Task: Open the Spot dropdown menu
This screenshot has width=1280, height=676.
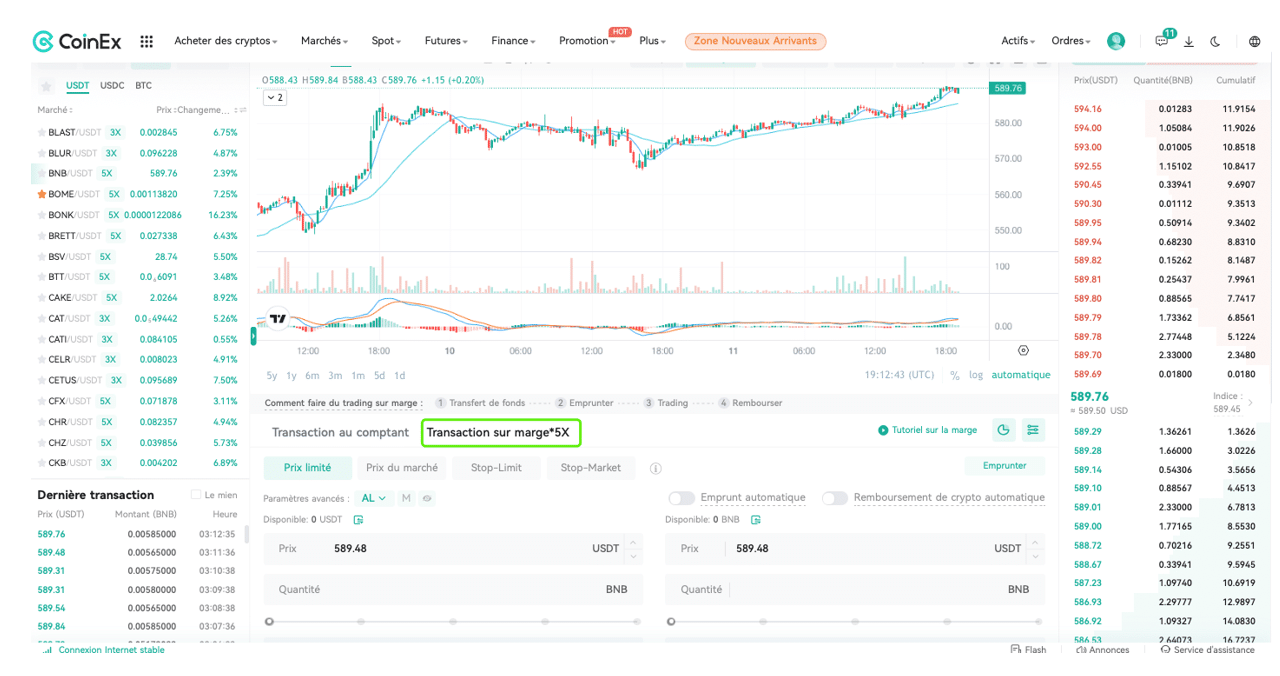Action: tap(386, 41)
